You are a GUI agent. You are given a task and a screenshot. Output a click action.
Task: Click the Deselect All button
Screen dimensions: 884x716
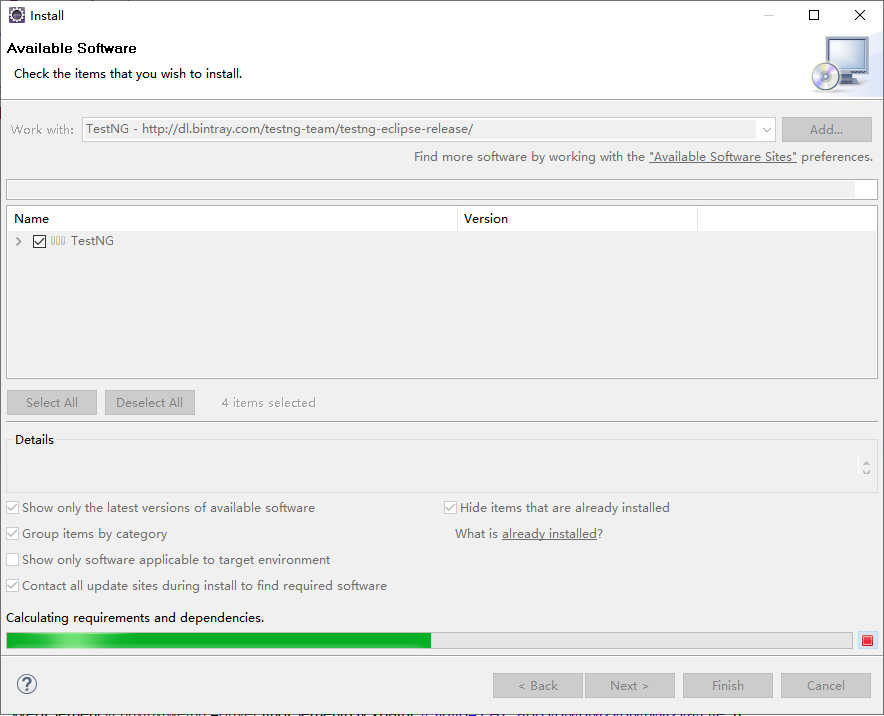[149, 403]
